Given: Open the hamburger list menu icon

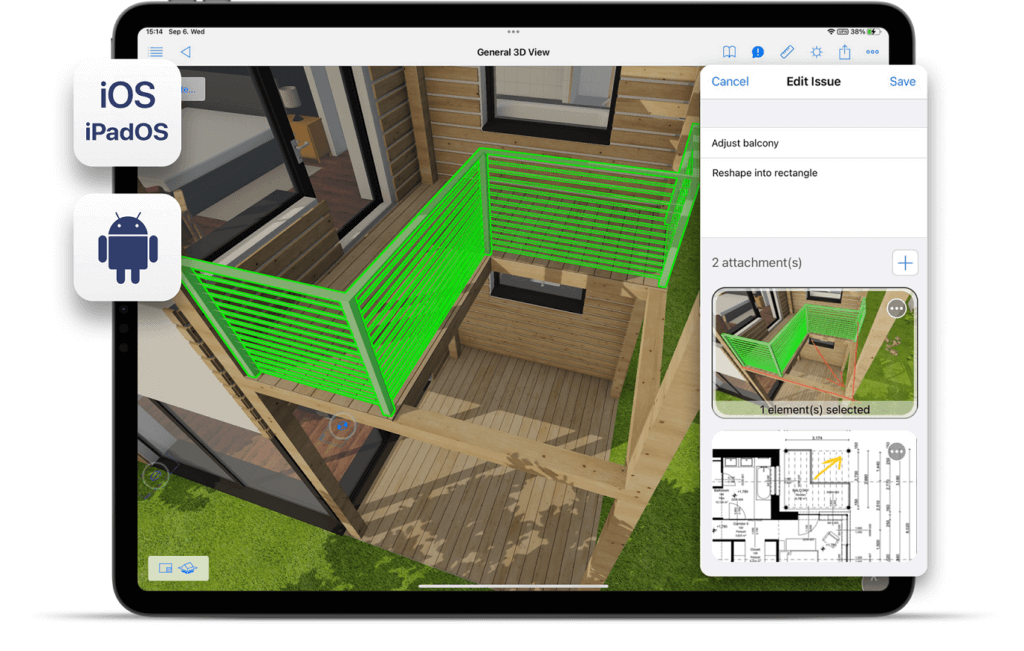Looking at the screenshot, I should pyautogui.click(x=156, y=52).
